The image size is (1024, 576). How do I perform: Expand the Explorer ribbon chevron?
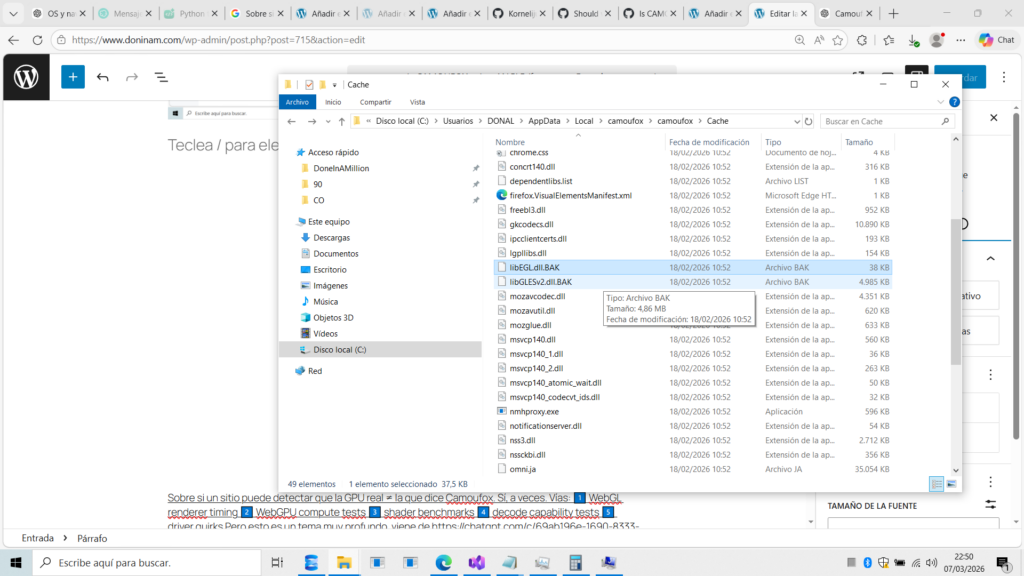[x=942, y=102]
